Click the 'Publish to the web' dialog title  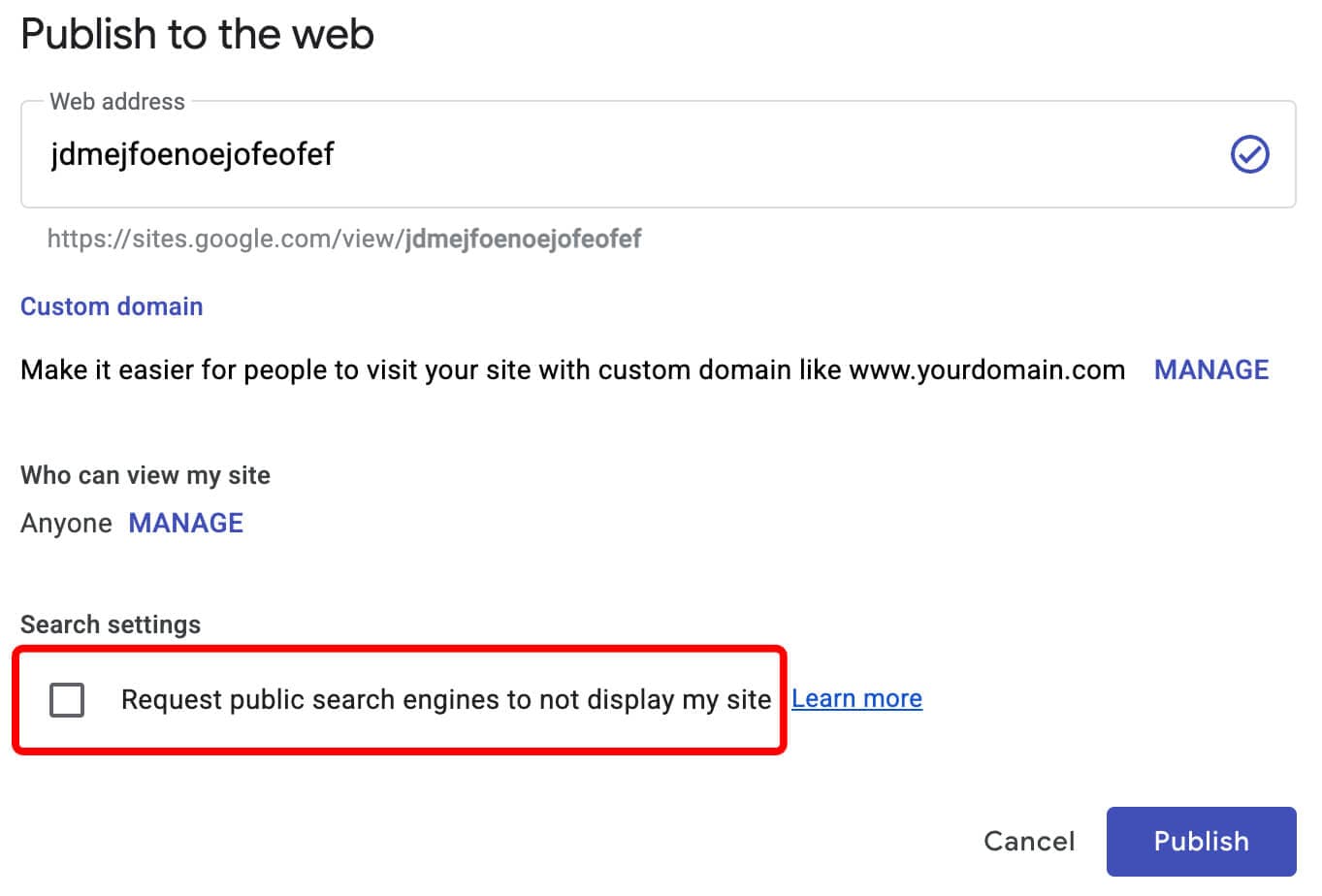pyautogui.click(x=197, y=35)
